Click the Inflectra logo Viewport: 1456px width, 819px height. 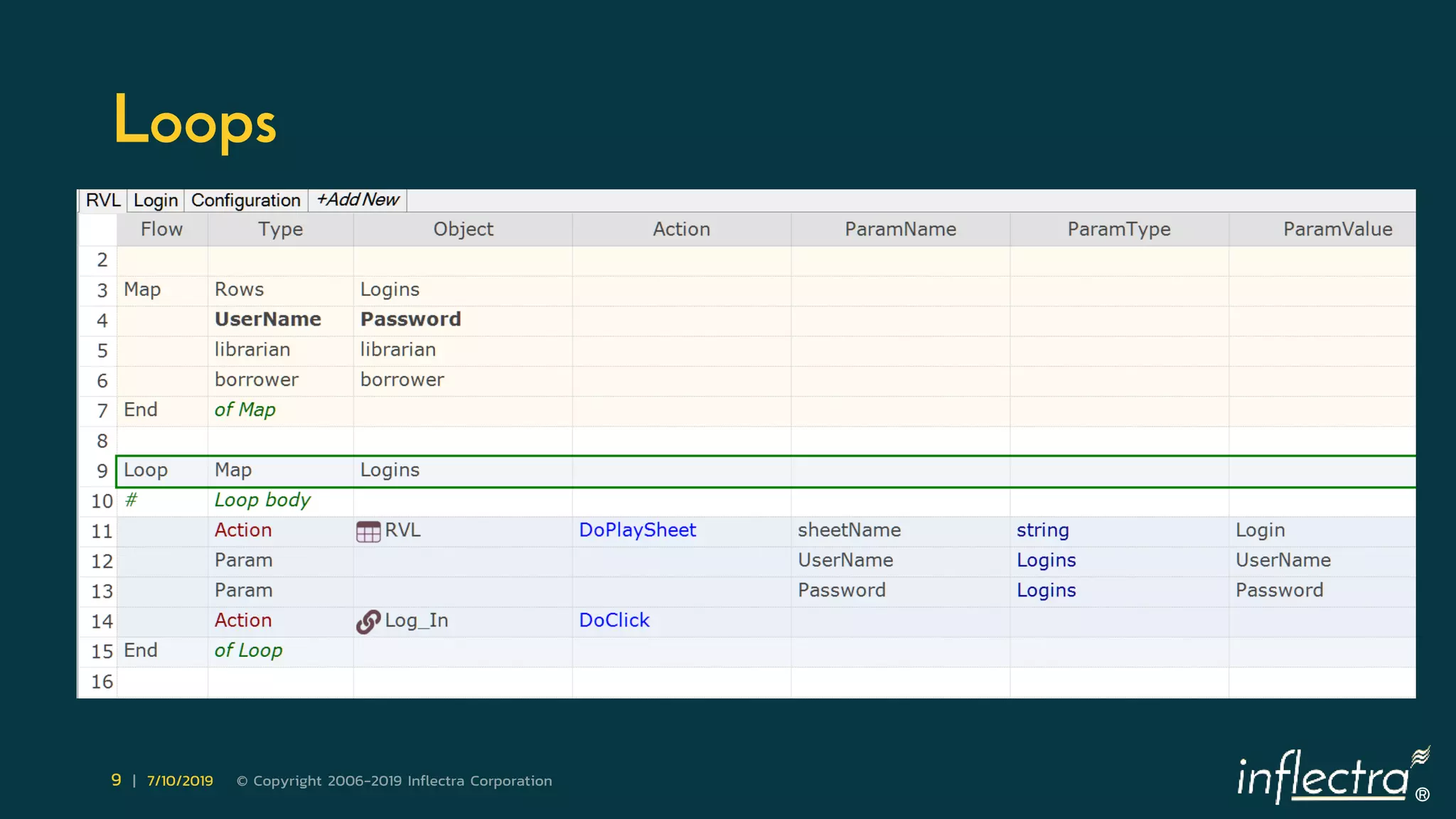click(1332, 777)
